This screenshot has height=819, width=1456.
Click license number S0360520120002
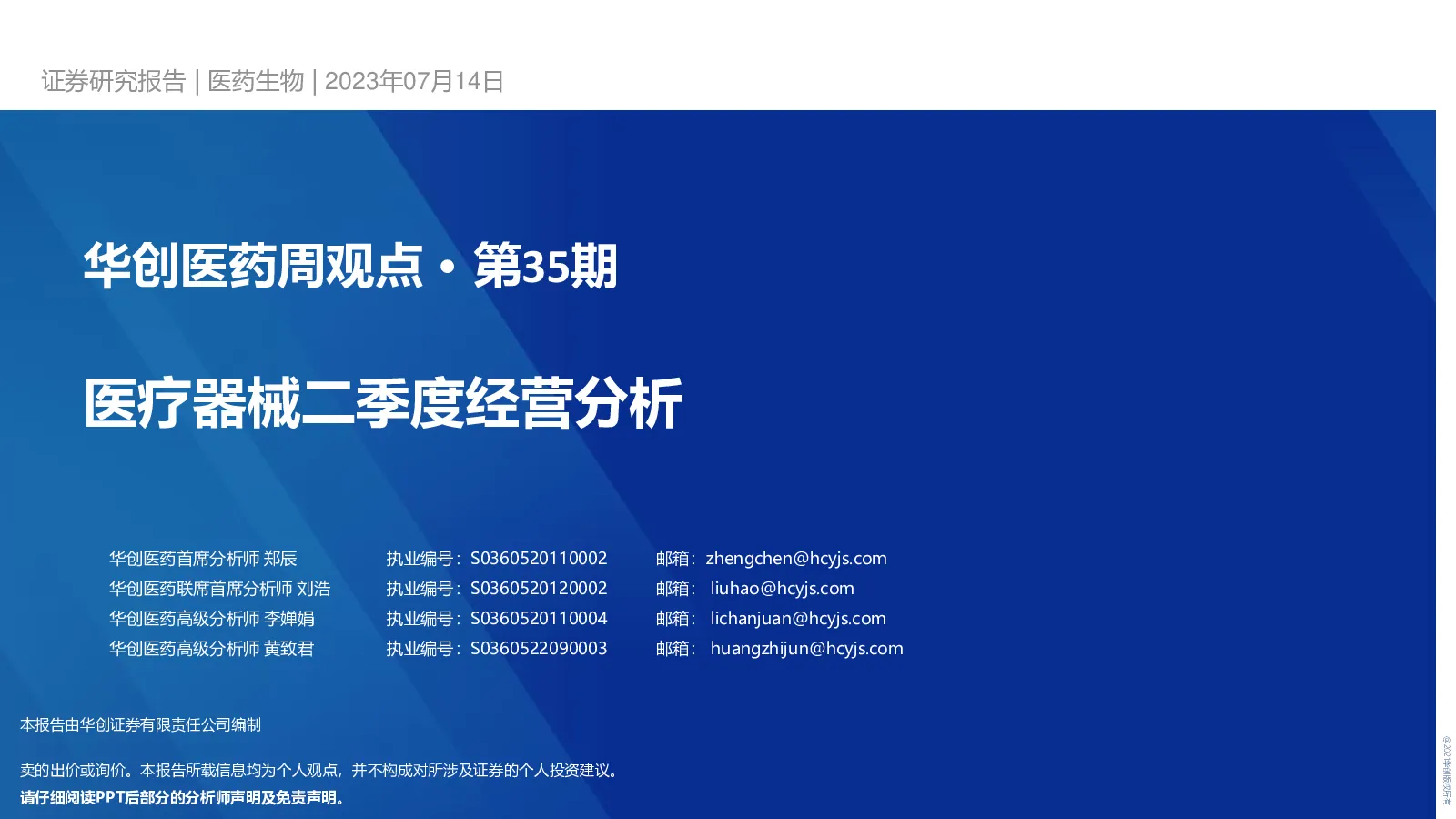(539, 589)
